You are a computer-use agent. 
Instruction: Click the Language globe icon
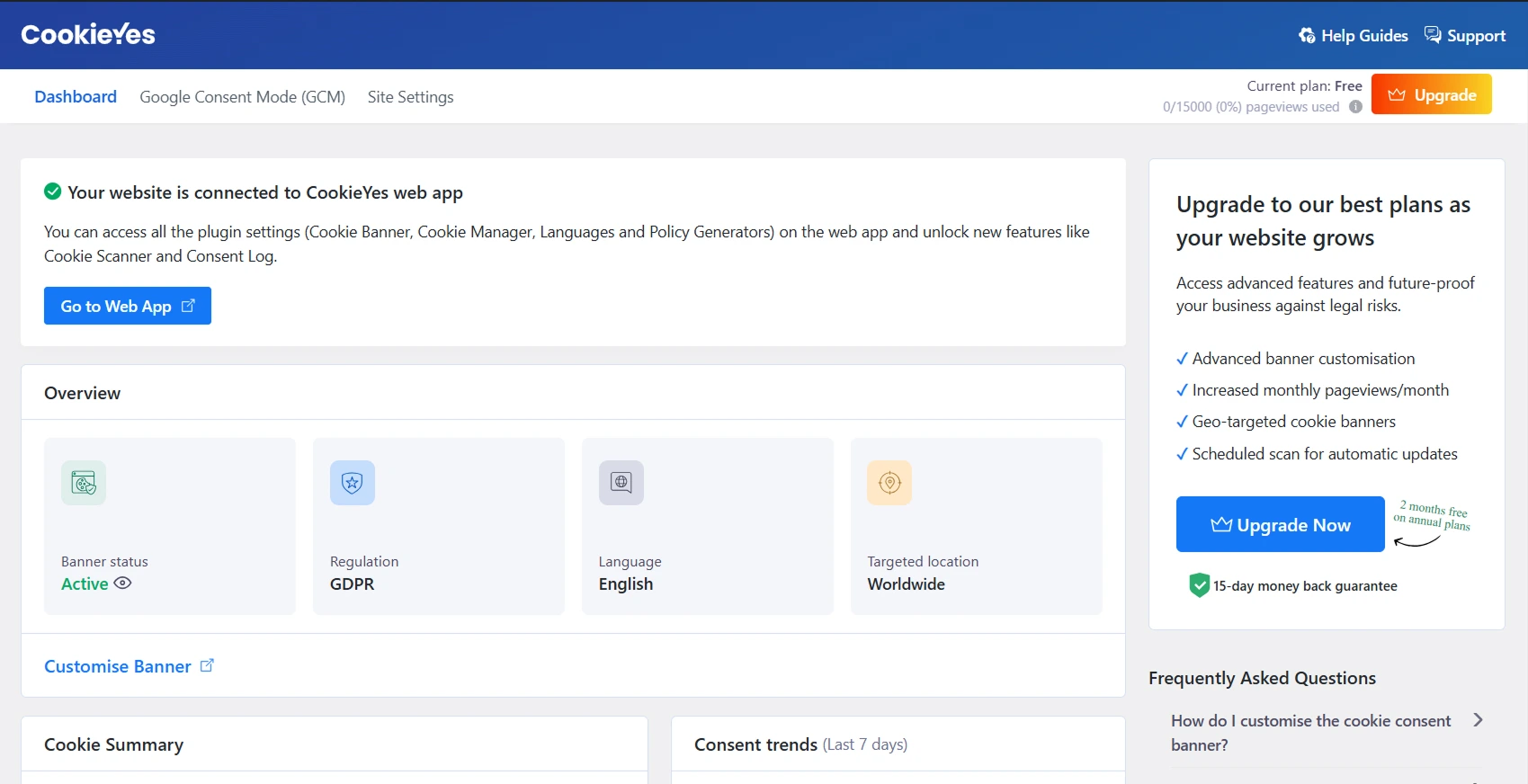click(621, 483)
